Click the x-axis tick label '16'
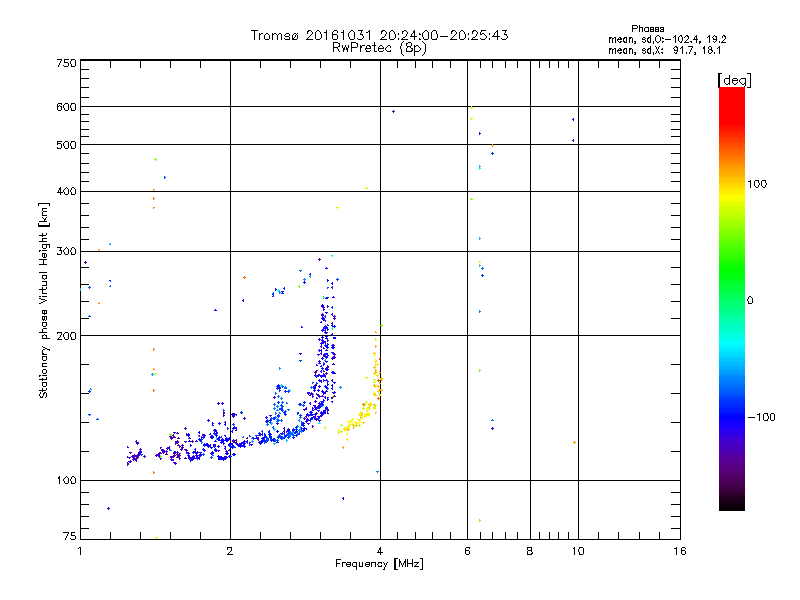 coord(680,551)
